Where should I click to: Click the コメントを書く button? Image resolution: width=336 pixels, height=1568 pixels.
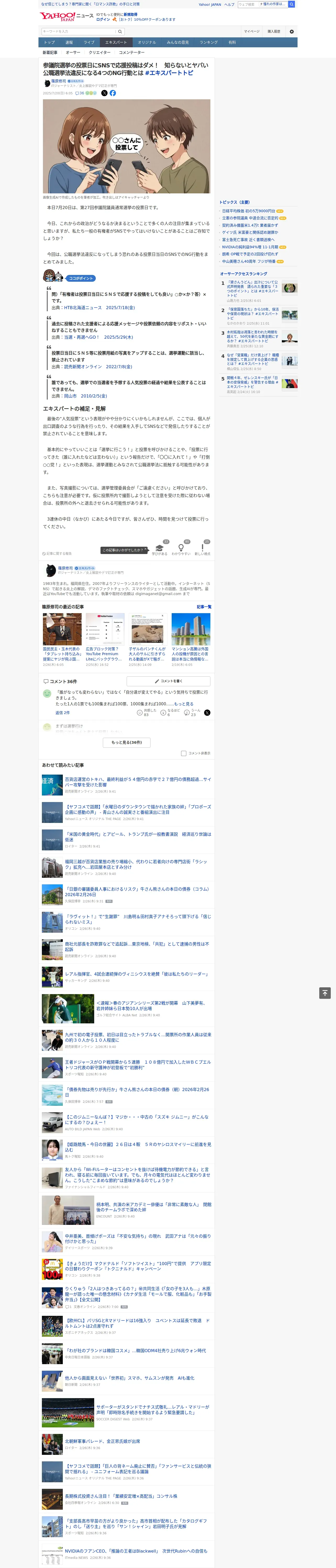click(168, 681)
